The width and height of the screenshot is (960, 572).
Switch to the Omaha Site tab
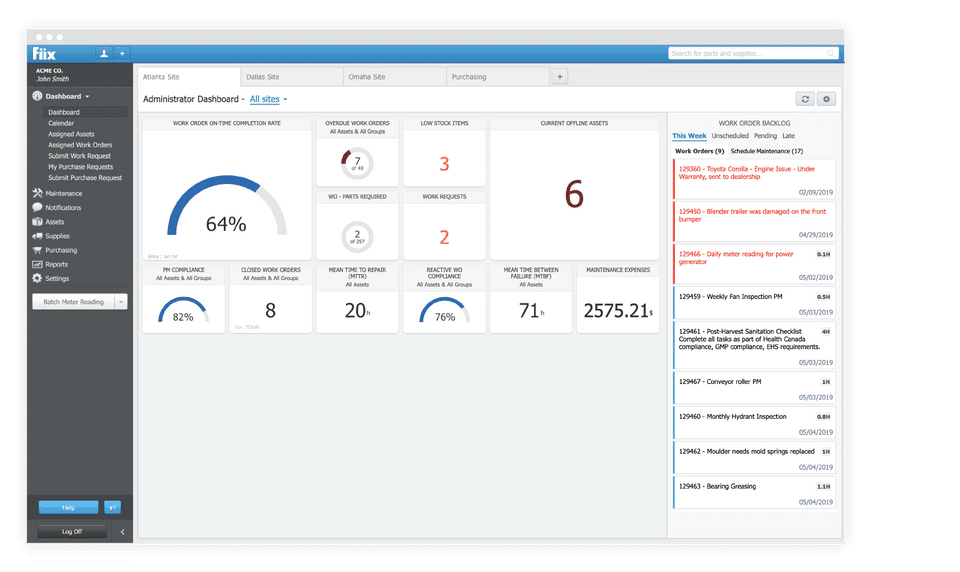pos(395,77)
